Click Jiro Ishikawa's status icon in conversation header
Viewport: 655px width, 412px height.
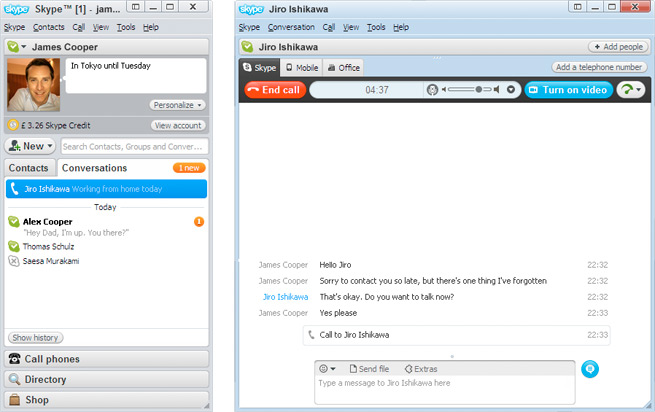click(x=247, y=47)
